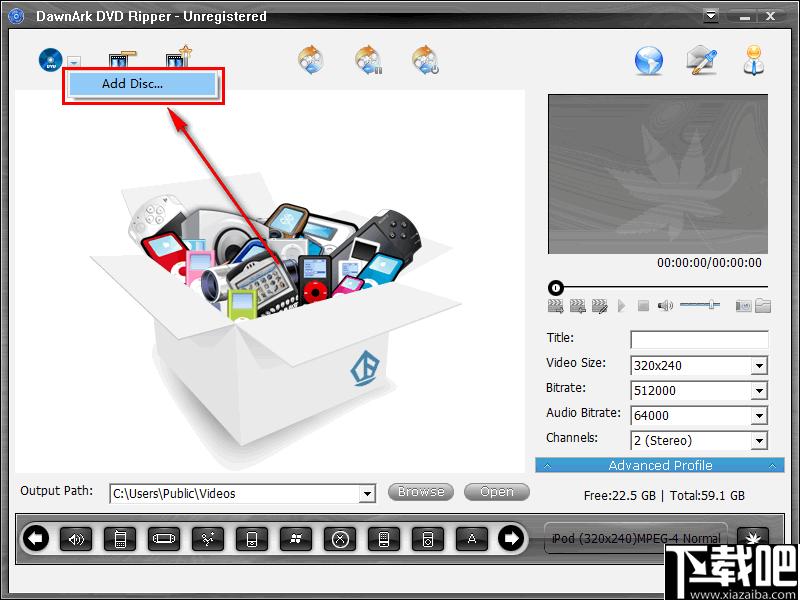800x600 pixels.
Task: Click the person with tie icon
Action: (754, 60)
